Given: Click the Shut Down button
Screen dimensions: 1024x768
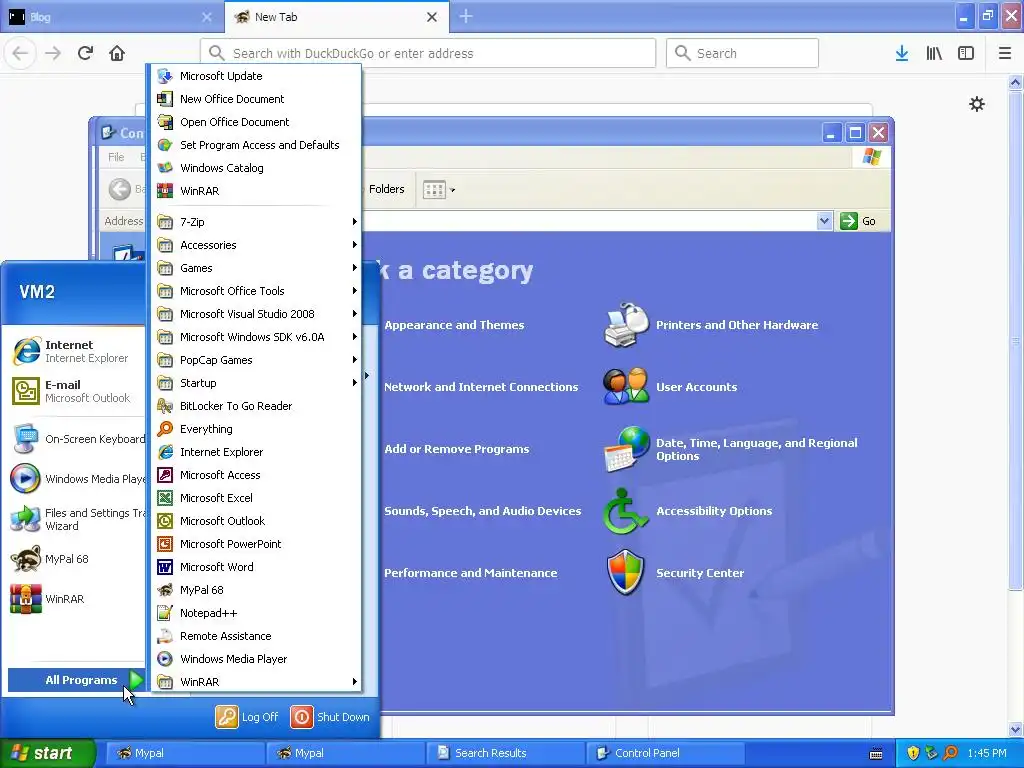Looking at the screenshot, I should 330,717.
